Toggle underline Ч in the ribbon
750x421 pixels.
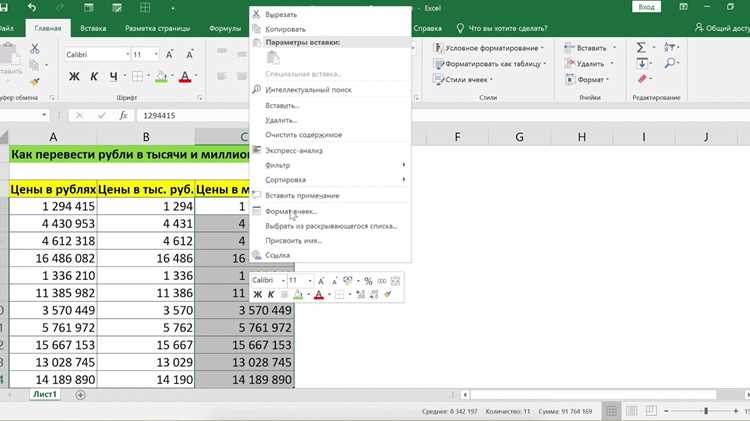113,77
